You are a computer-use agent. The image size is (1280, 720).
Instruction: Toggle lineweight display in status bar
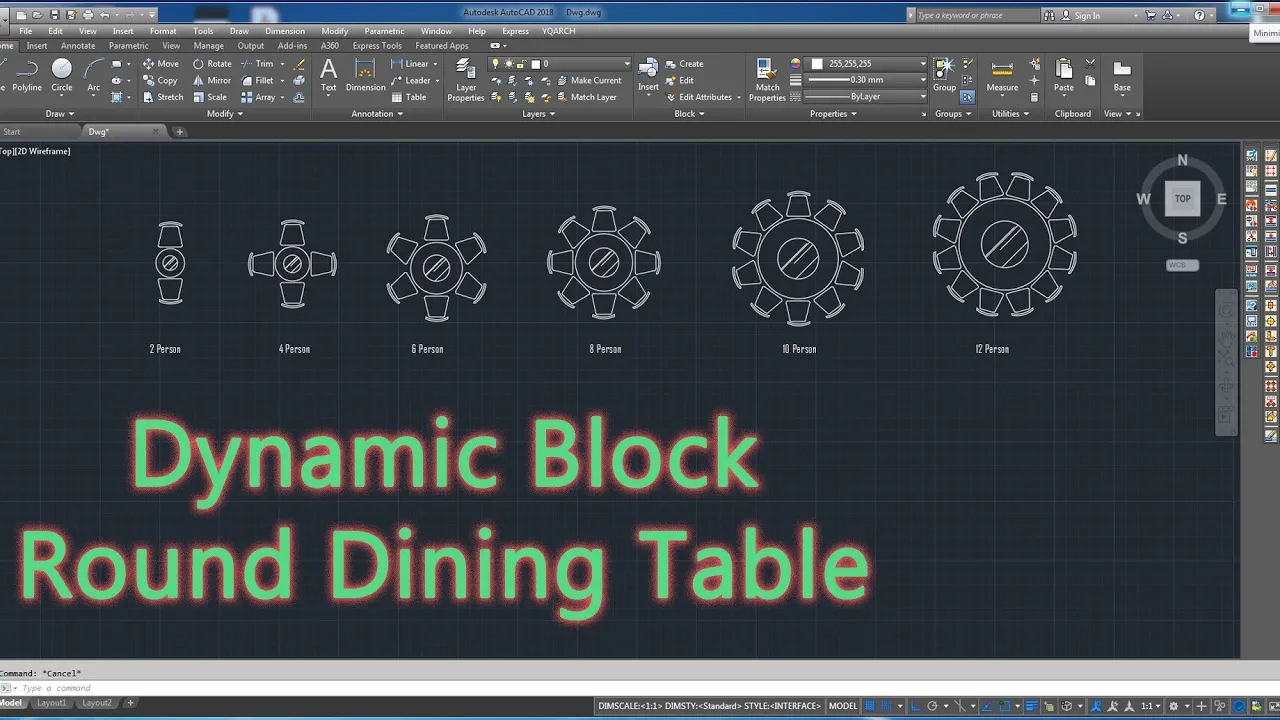tap(1032, 706)
